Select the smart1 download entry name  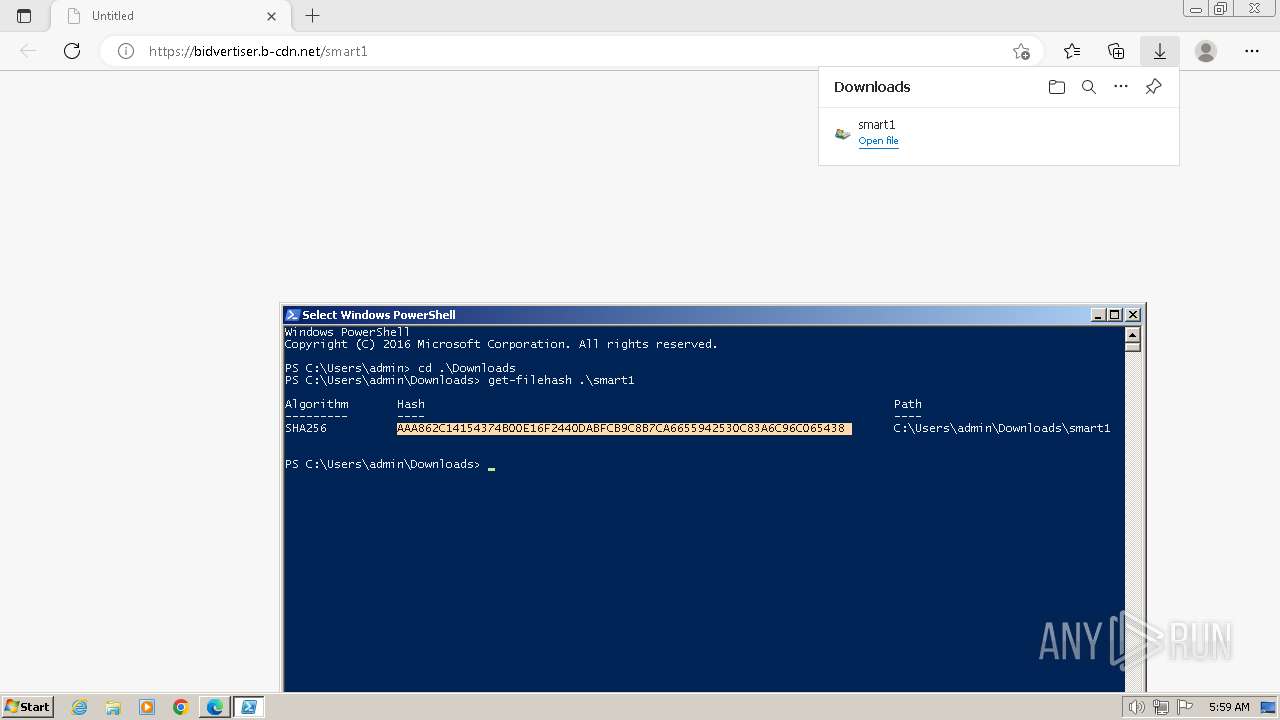point(877,125)
